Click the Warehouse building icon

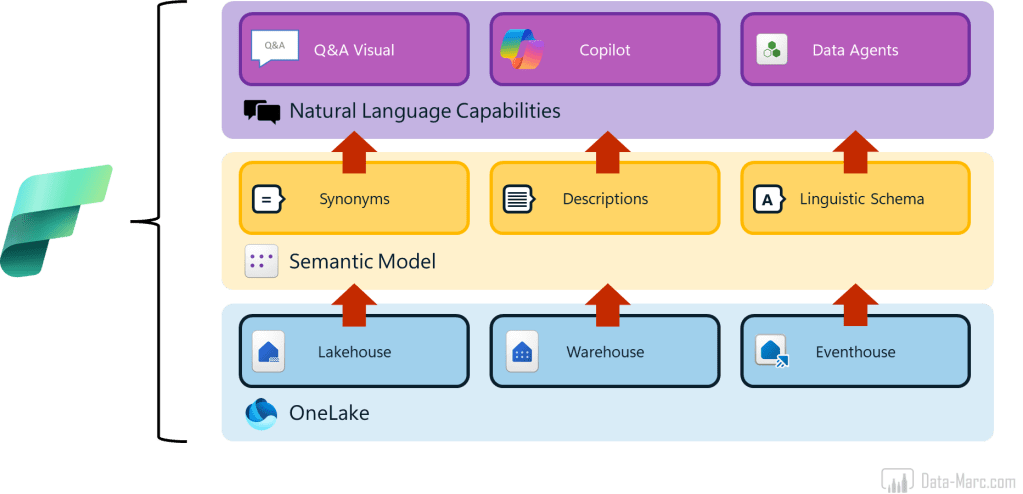coord(522,352)
